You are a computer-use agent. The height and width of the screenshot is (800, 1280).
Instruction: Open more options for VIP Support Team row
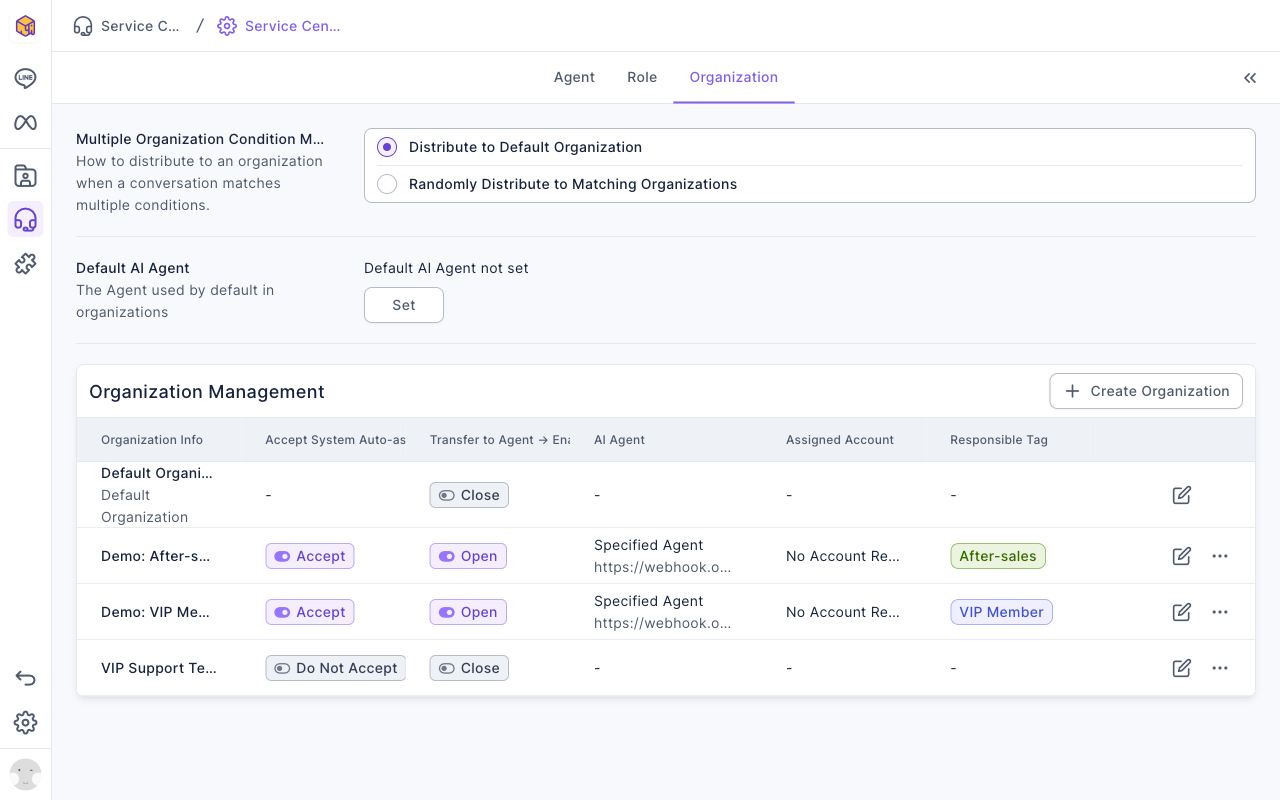coord(1220,668)
